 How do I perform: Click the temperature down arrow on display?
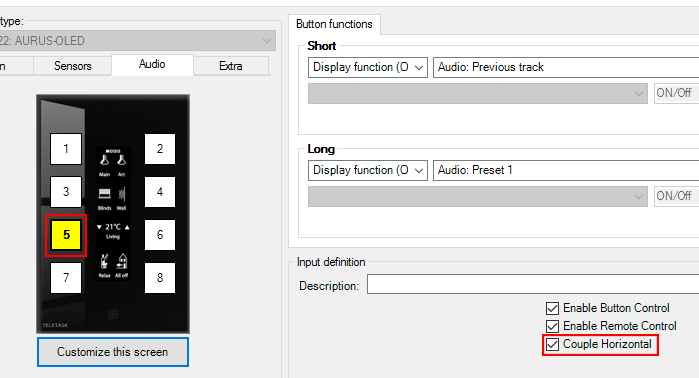(x=99, y=227)
